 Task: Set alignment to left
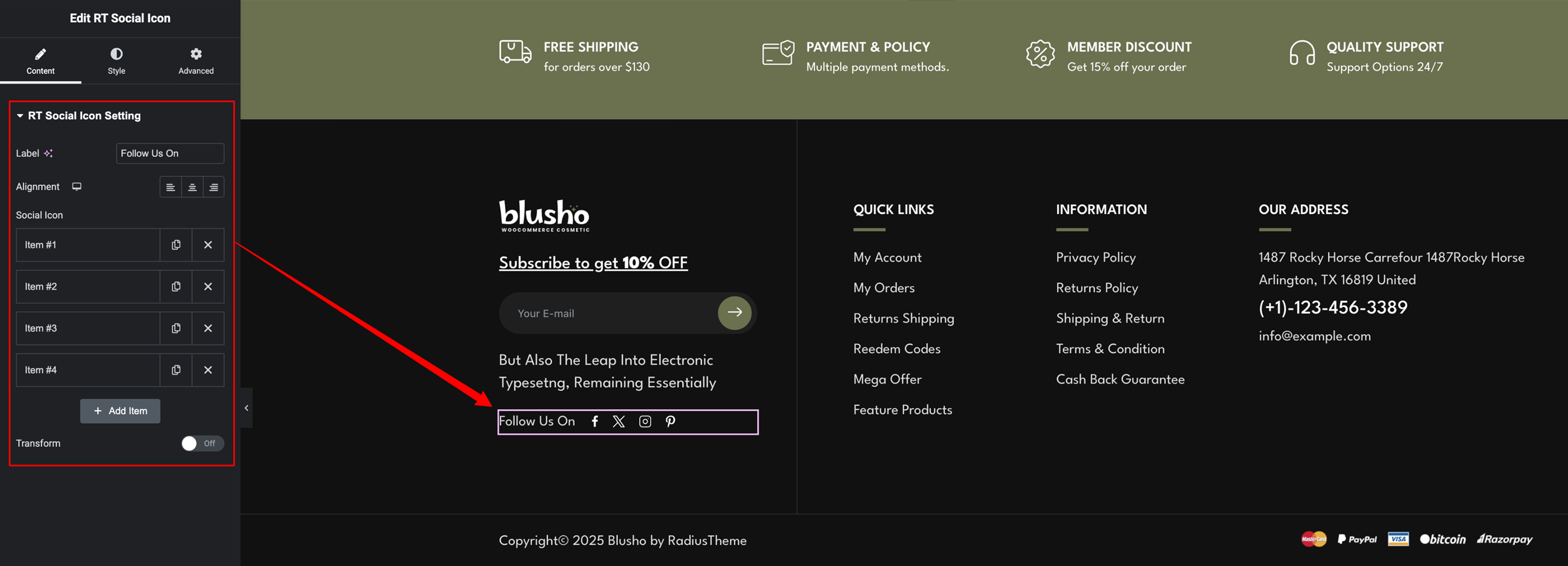click(x=171, y=187)
